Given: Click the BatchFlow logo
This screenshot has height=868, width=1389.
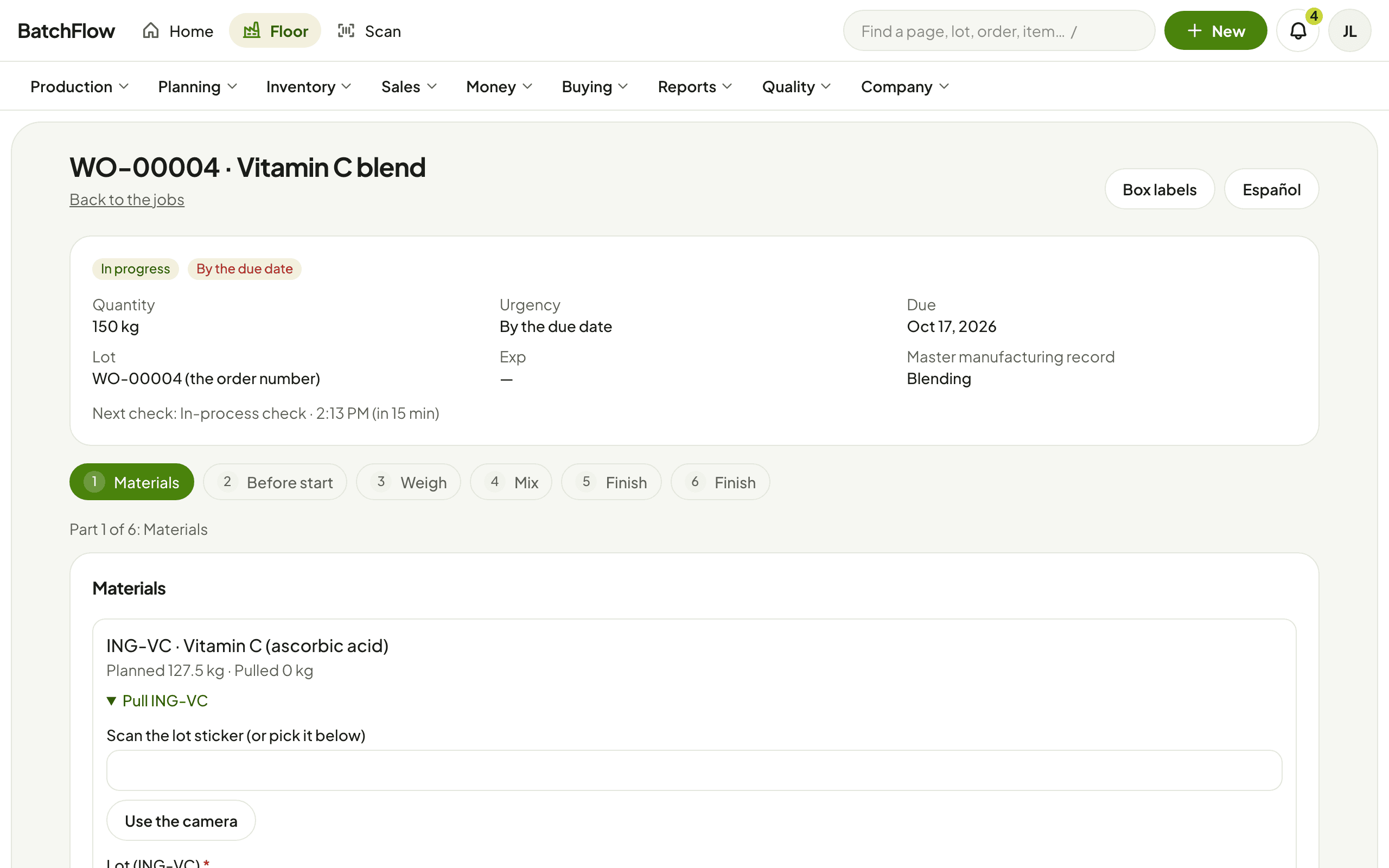Looking at the screenshot, I should [66, 30].
